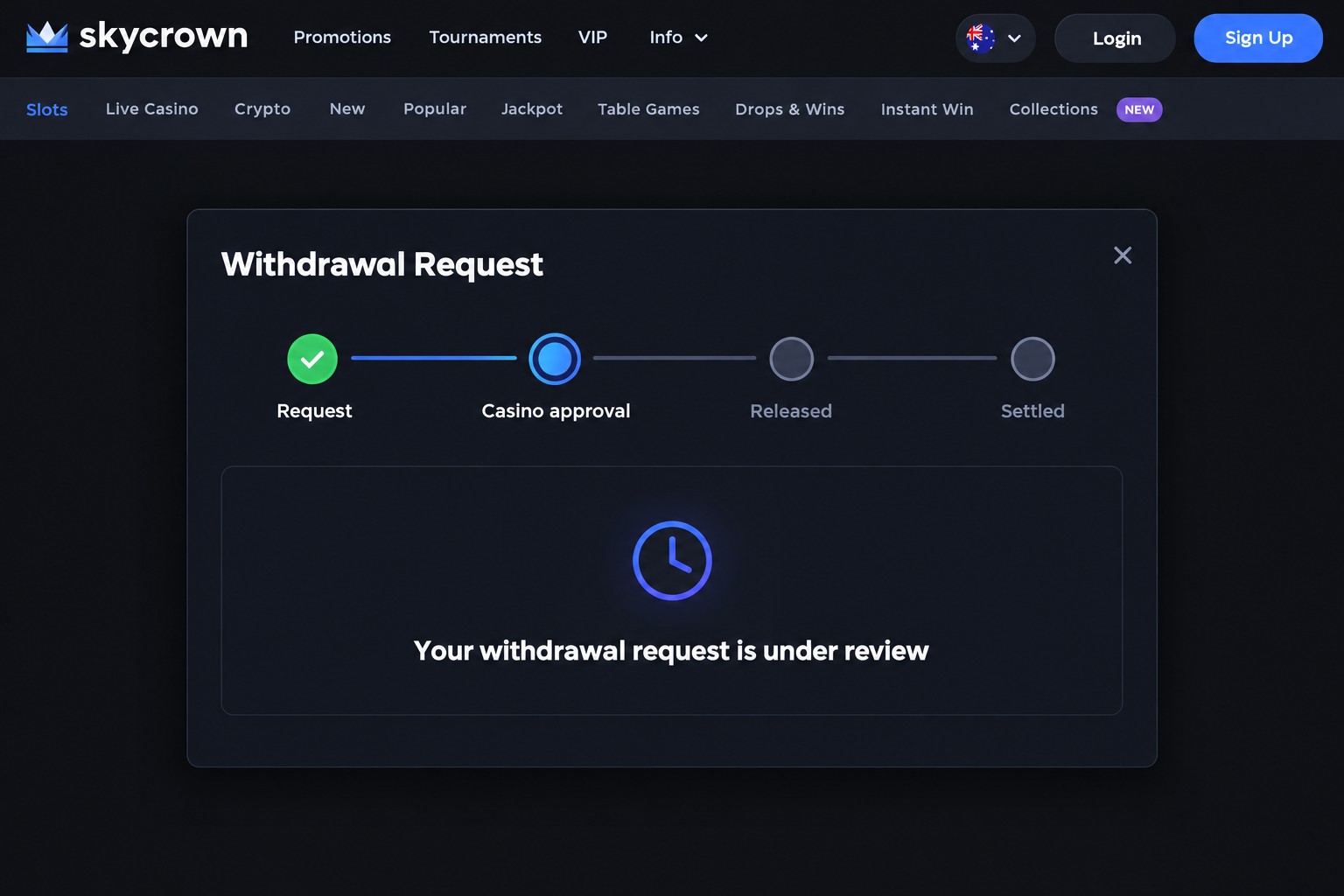Open the Live Casino tab
This screenshot has width=1344, height=896.
pyautogui.click(x=152, y=109)
